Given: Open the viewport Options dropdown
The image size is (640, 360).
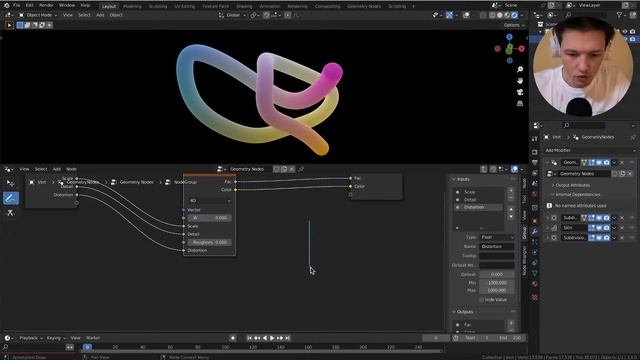Looking at the screenshot, I should click(513, 25).
